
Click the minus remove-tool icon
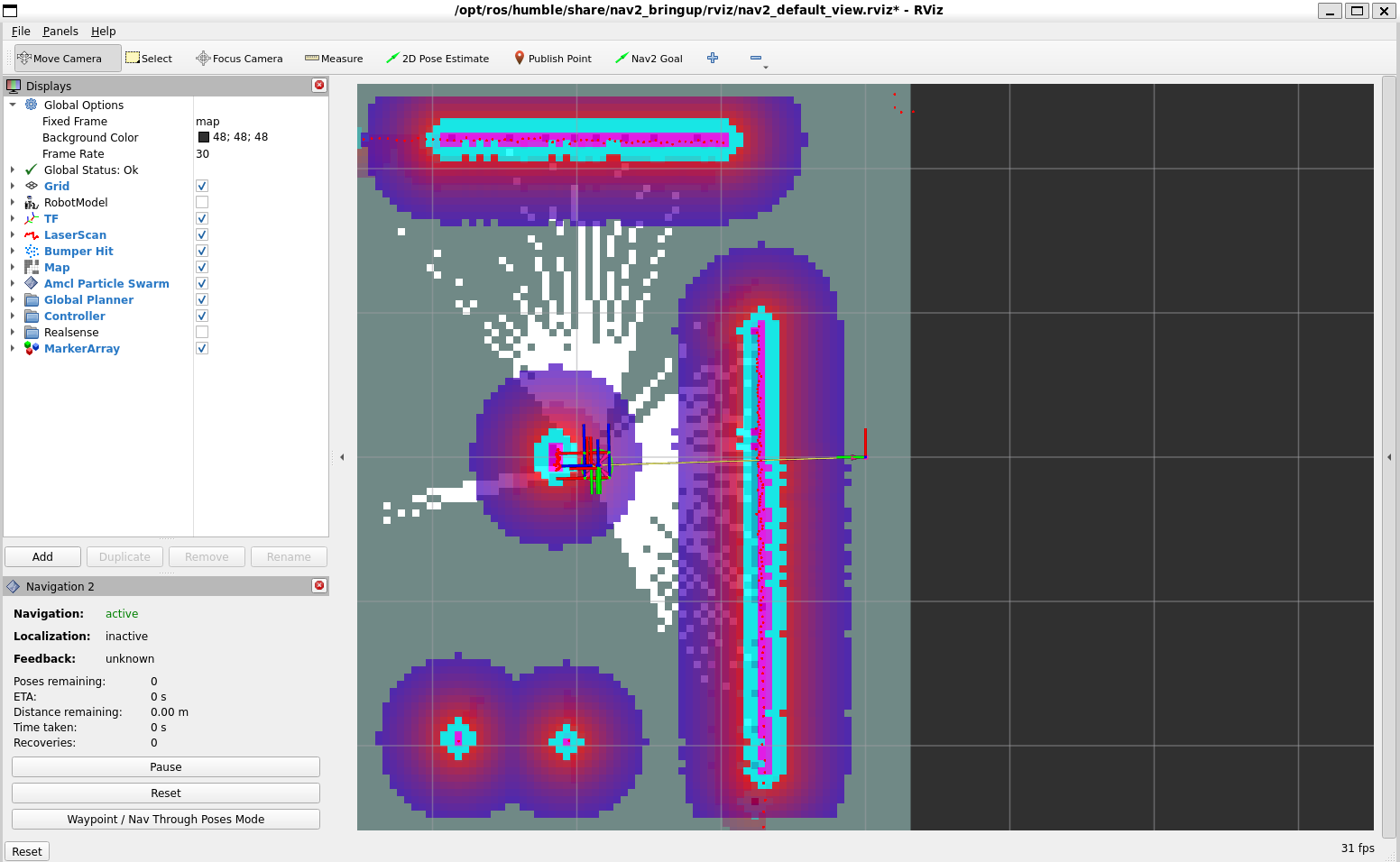click(756, 58)
